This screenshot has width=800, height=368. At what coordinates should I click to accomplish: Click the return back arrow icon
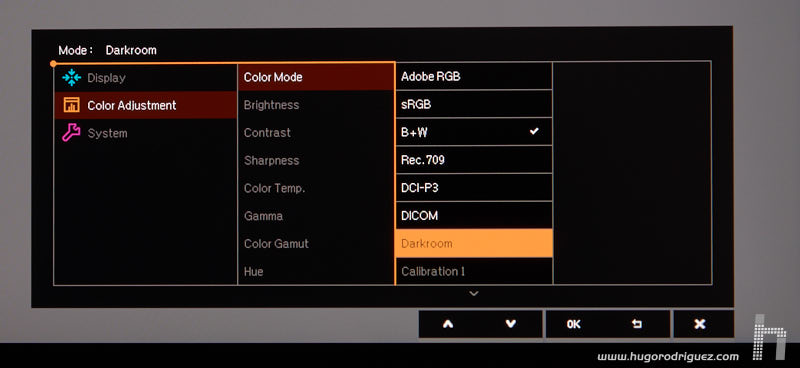pos(636,324)
